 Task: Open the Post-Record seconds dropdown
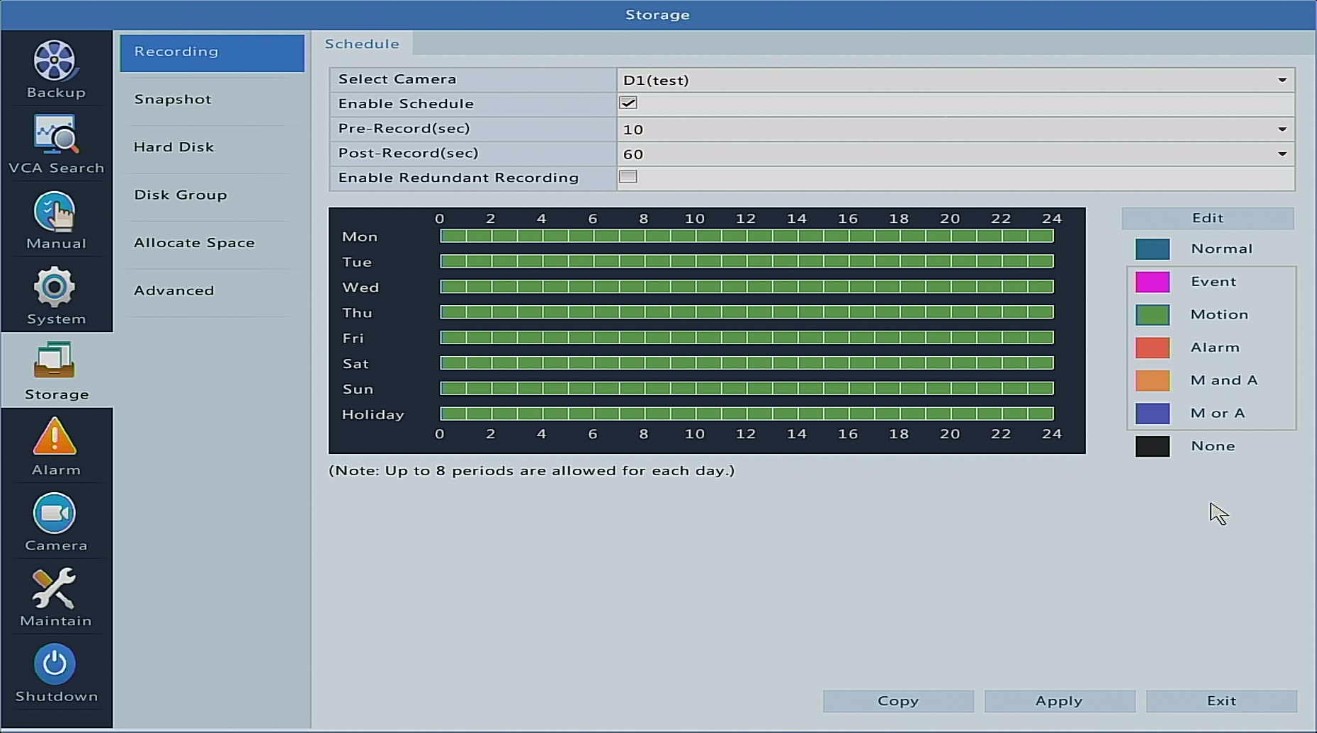click(1281, 154)
